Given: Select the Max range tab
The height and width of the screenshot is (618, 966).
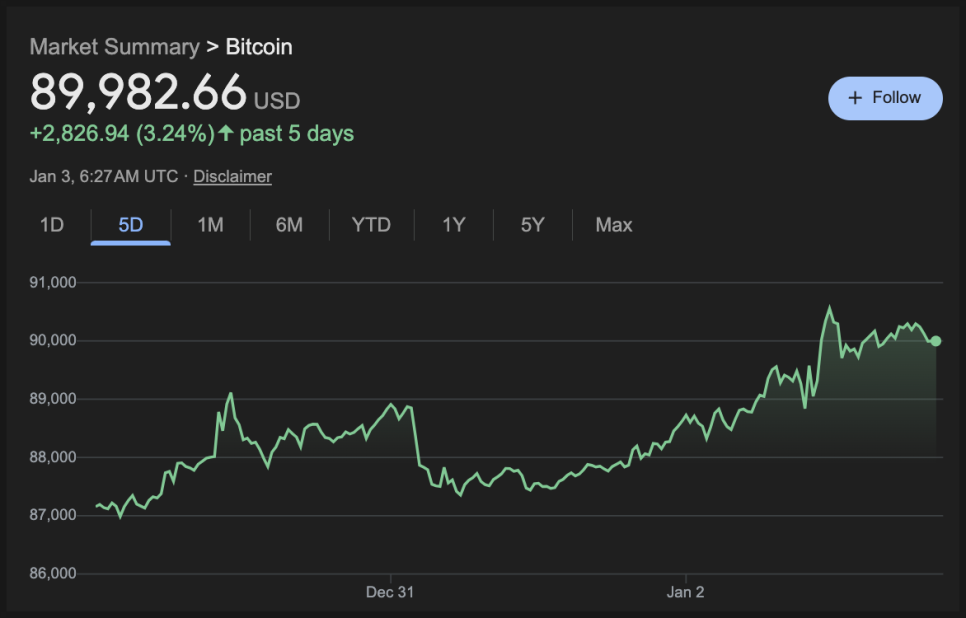Looking at the screenshot, I should pyautogui.click(x=614, y=225).
